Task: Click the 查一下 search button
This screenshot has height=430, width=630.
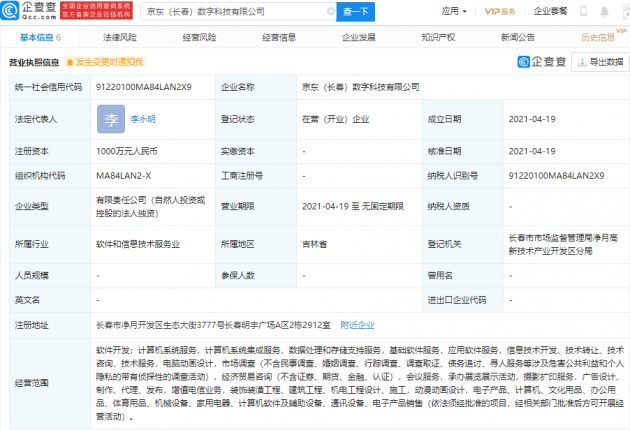Action: point(355,11)
